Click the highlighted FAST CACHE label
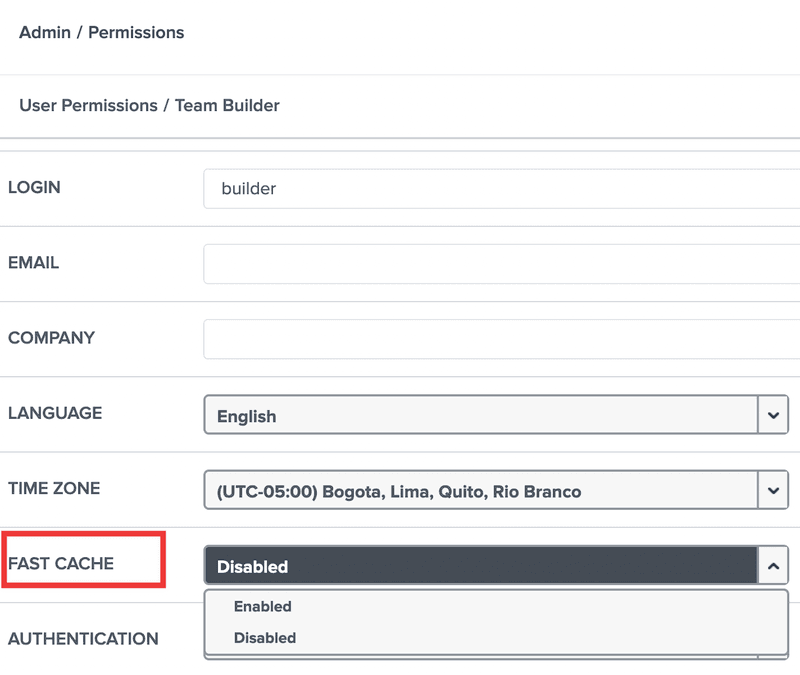The width and height of the screenshot is (800, 675). 61,564
